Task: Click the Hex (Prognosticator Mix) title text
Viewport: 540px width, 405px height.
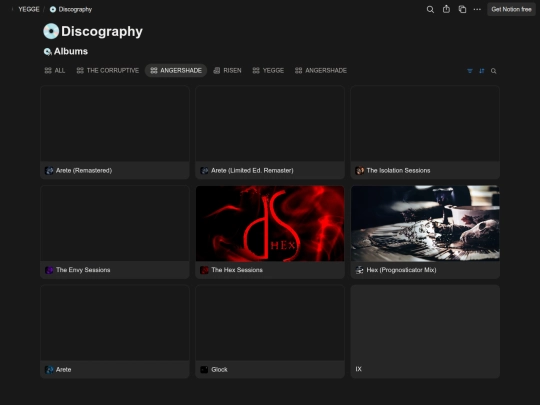Action: pos(401,270)
